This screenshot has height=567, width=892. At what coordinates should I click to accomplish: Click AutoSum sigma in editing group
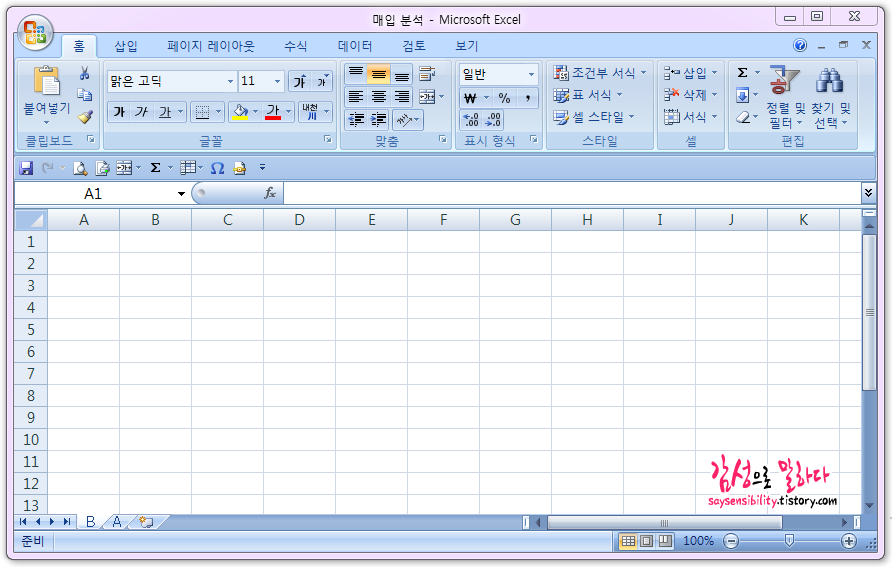click(742, 73)
